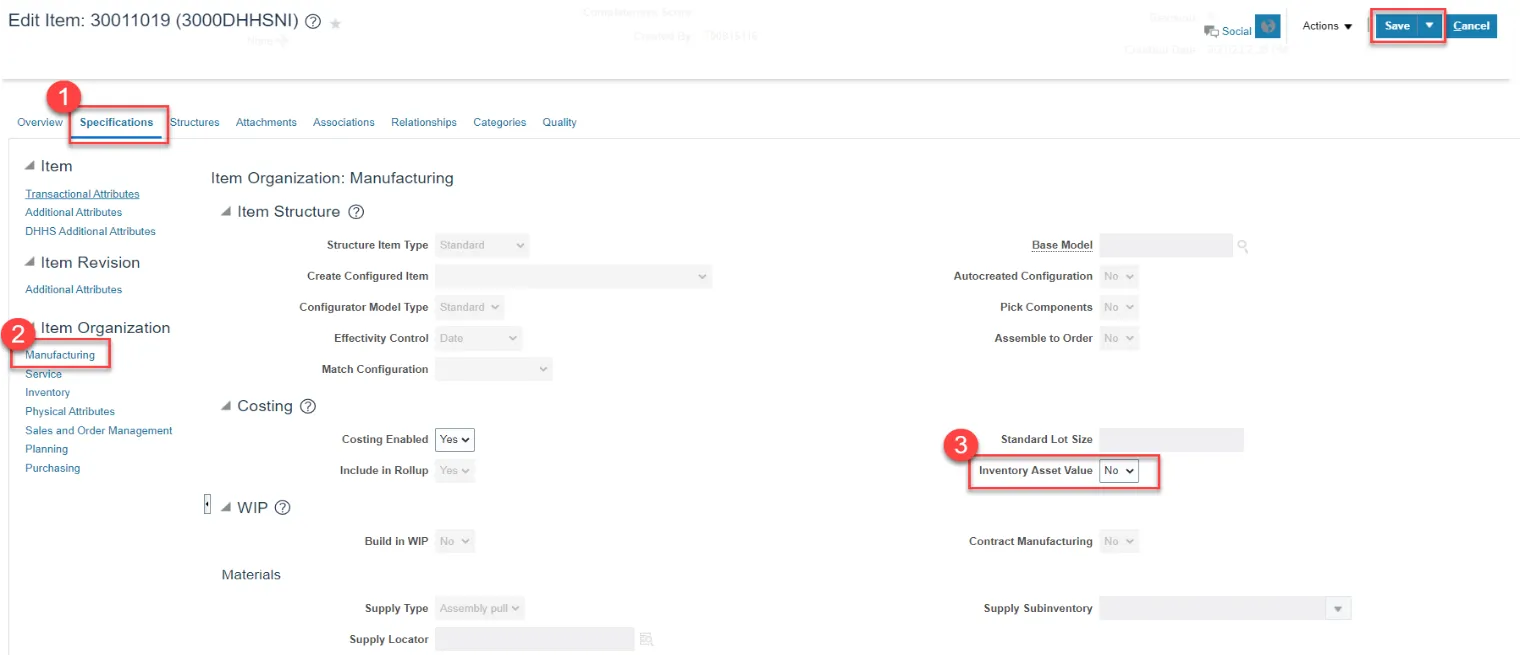
Task: Open Match Configuration dropdown
Action: point(493,369)
